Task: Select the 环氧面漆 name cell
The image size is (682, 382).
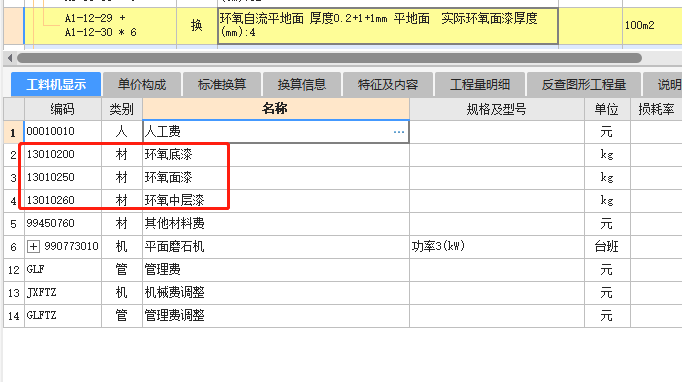Action: click(x=276, y=178)
